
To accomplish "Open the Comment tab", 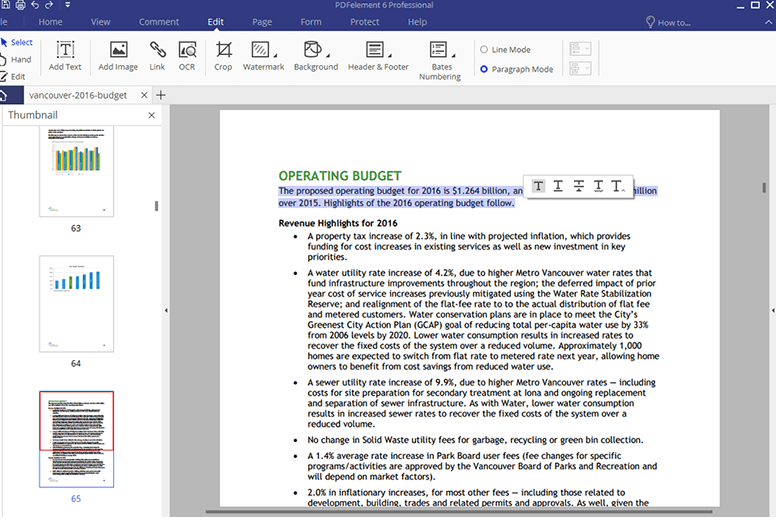I will pyautogui.click(x=159, y=22).
